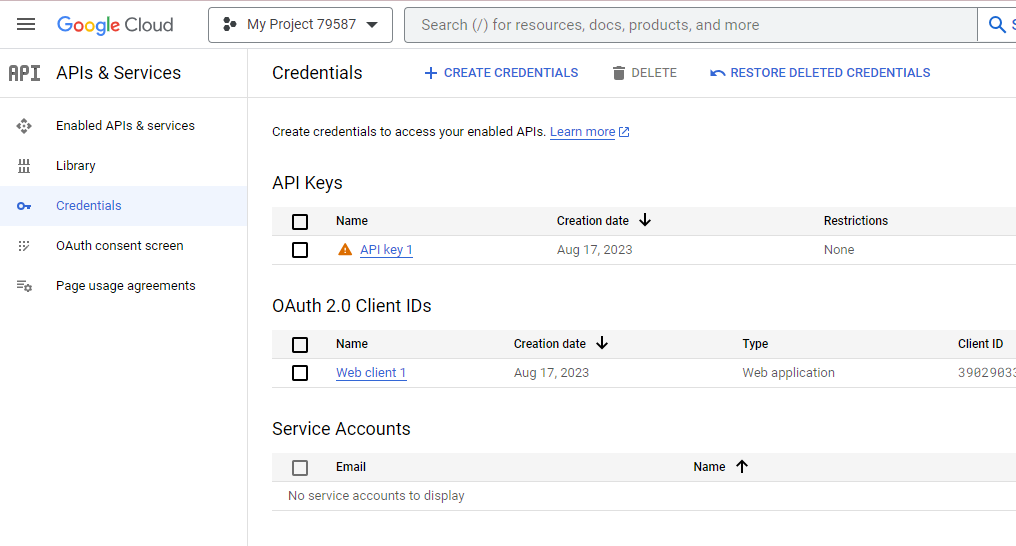
Task: Check the API key 1 row checkbox
Action: coord(300,250)
